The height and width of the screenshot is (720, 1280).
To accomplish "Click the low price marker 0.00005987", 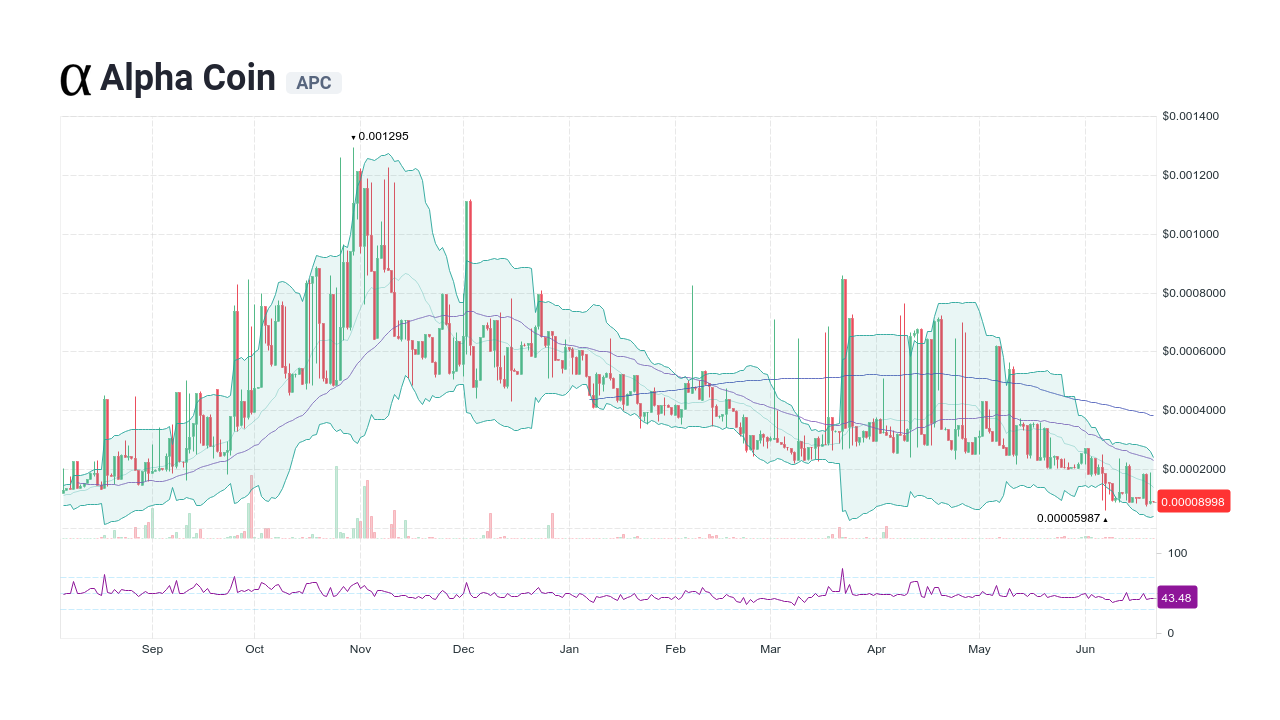I will tap(1067, 519).
